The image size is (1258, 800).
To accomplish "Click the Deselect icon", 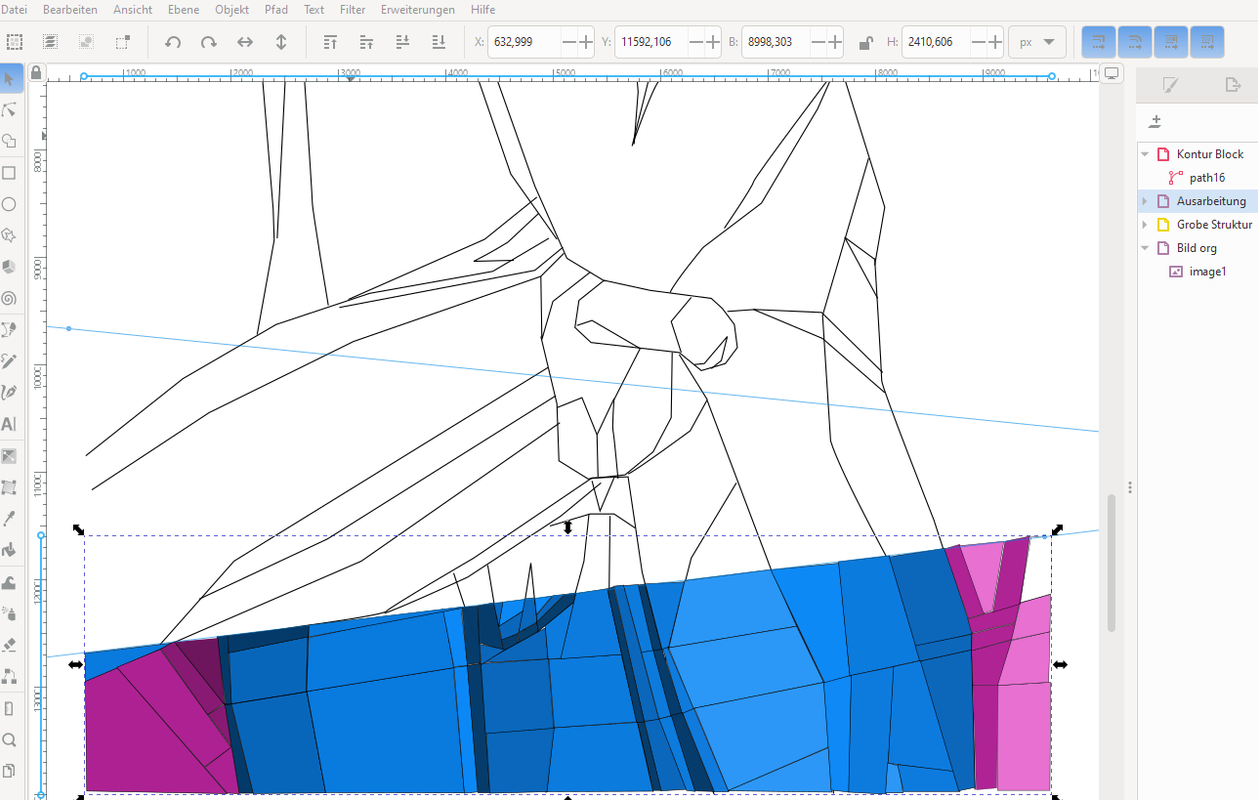I will (86, 42).
